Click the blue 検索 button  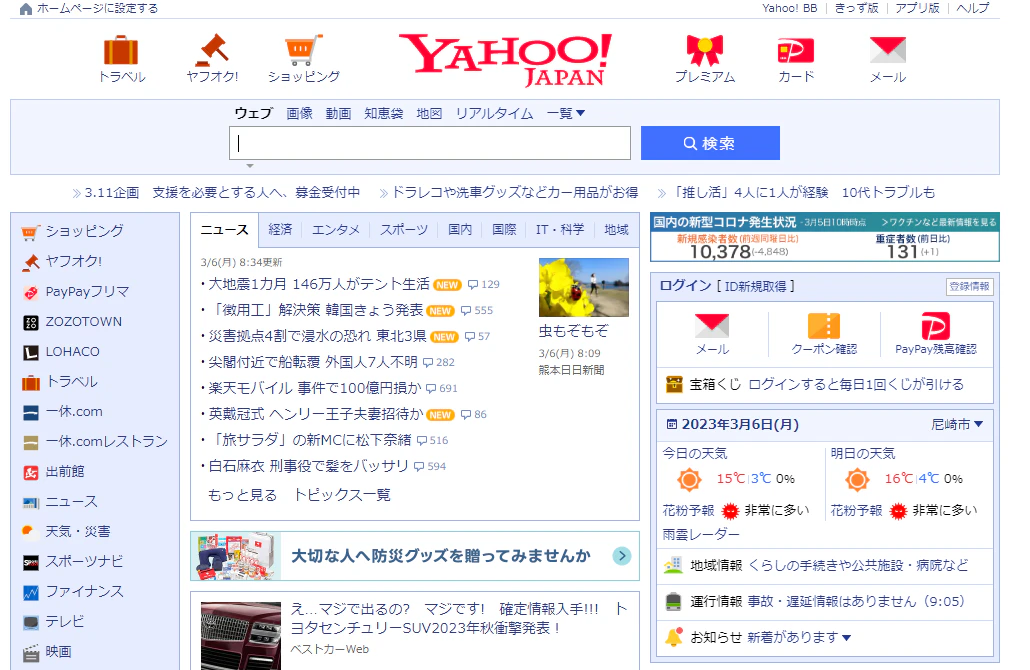(x=710, y=143)
